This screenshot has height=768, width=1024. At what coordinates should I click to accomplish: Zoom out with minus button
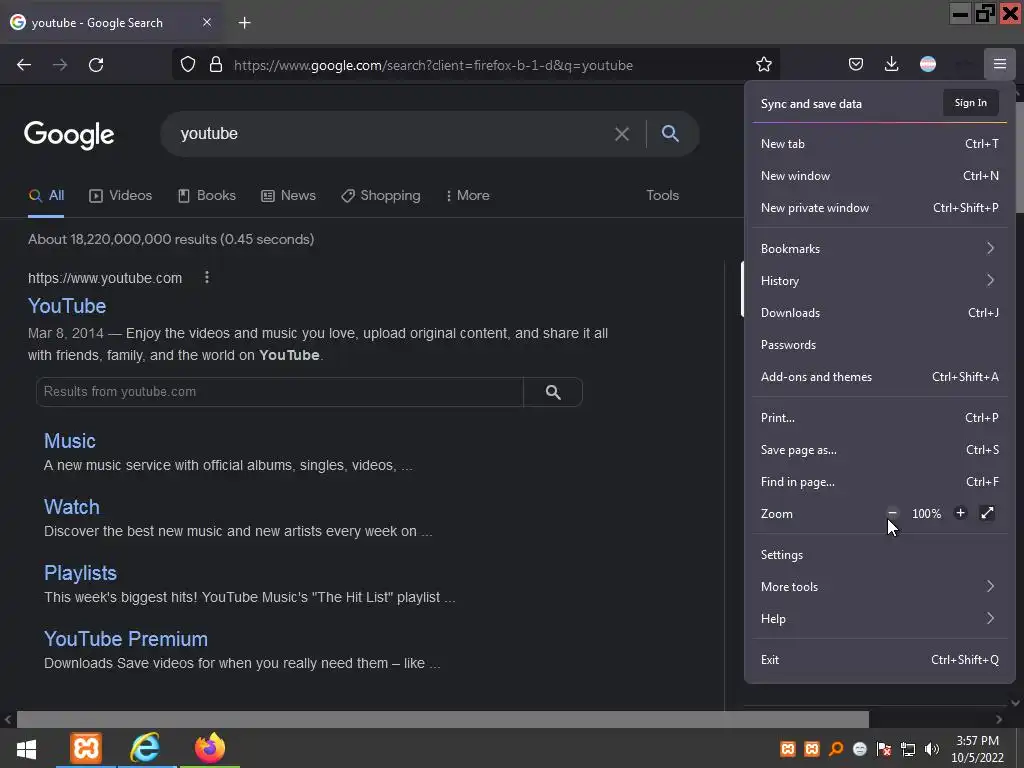[x=892, y=513]
